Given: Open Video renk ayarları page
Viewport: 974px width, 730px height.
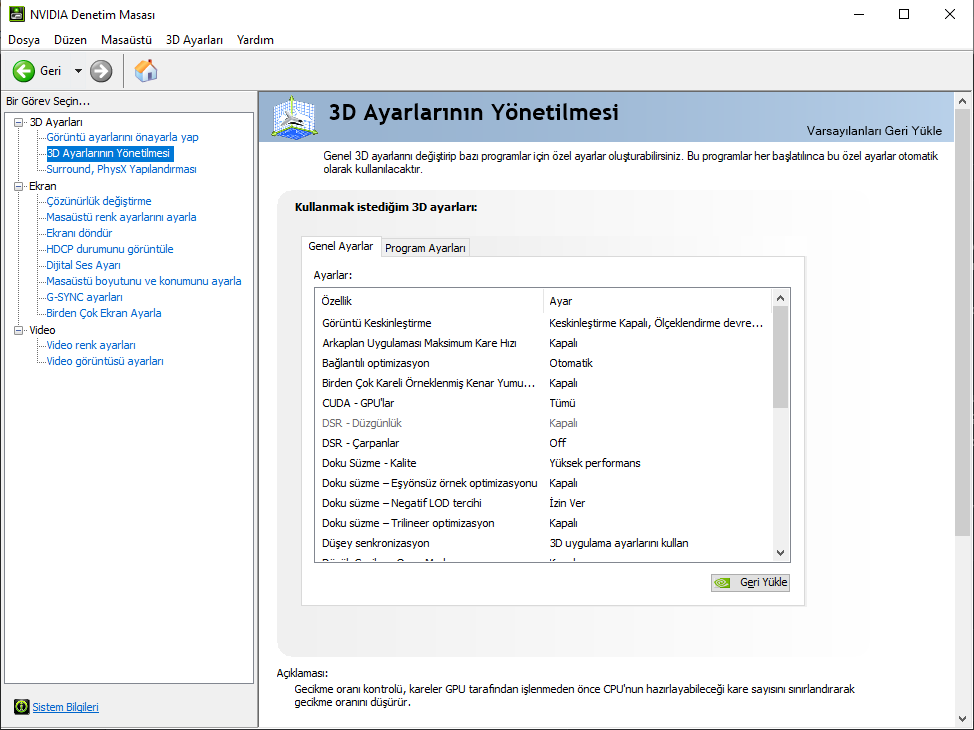Looking at the screenshot, I should [91, 345].
